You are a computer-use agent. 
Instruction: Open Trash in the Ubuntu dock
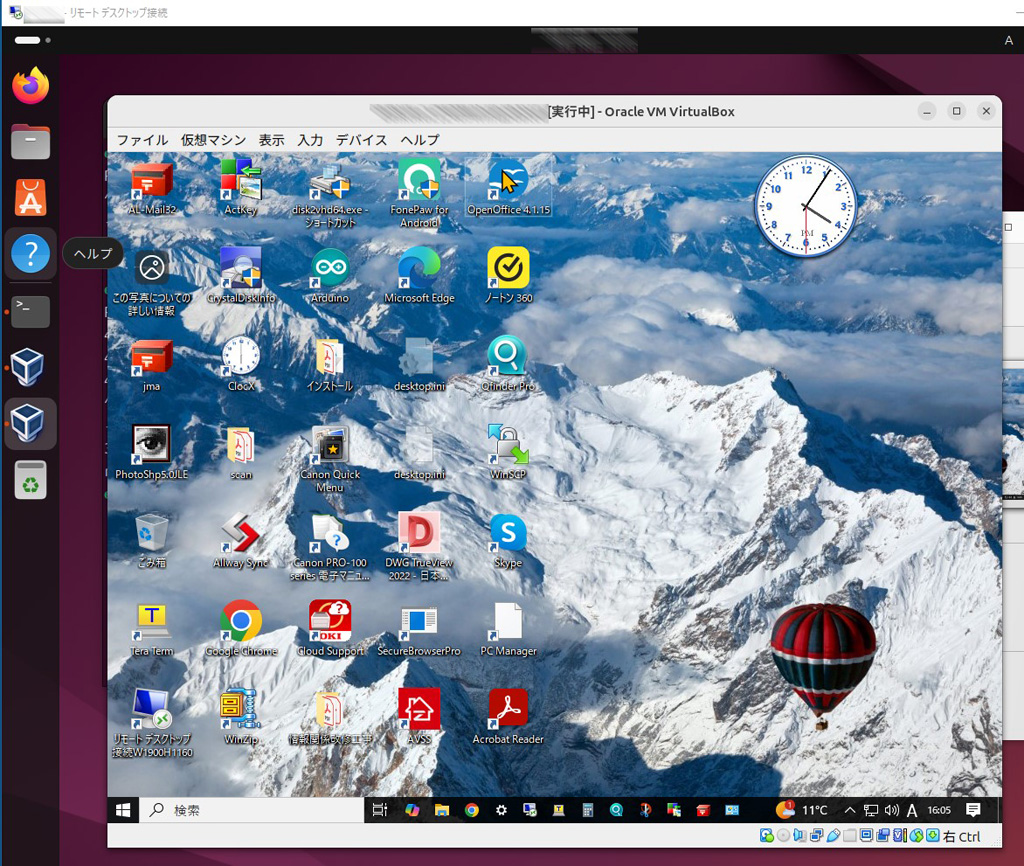click(x=30, y=480)
